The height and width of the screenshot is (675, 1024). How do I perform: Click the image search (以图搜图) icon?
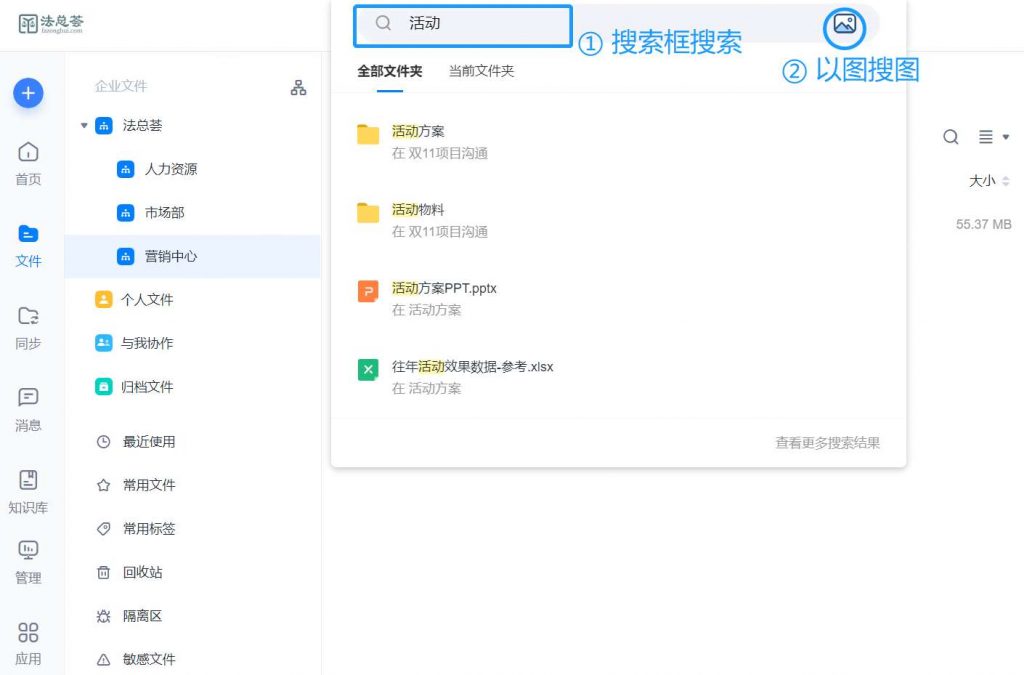click(843, 26)
